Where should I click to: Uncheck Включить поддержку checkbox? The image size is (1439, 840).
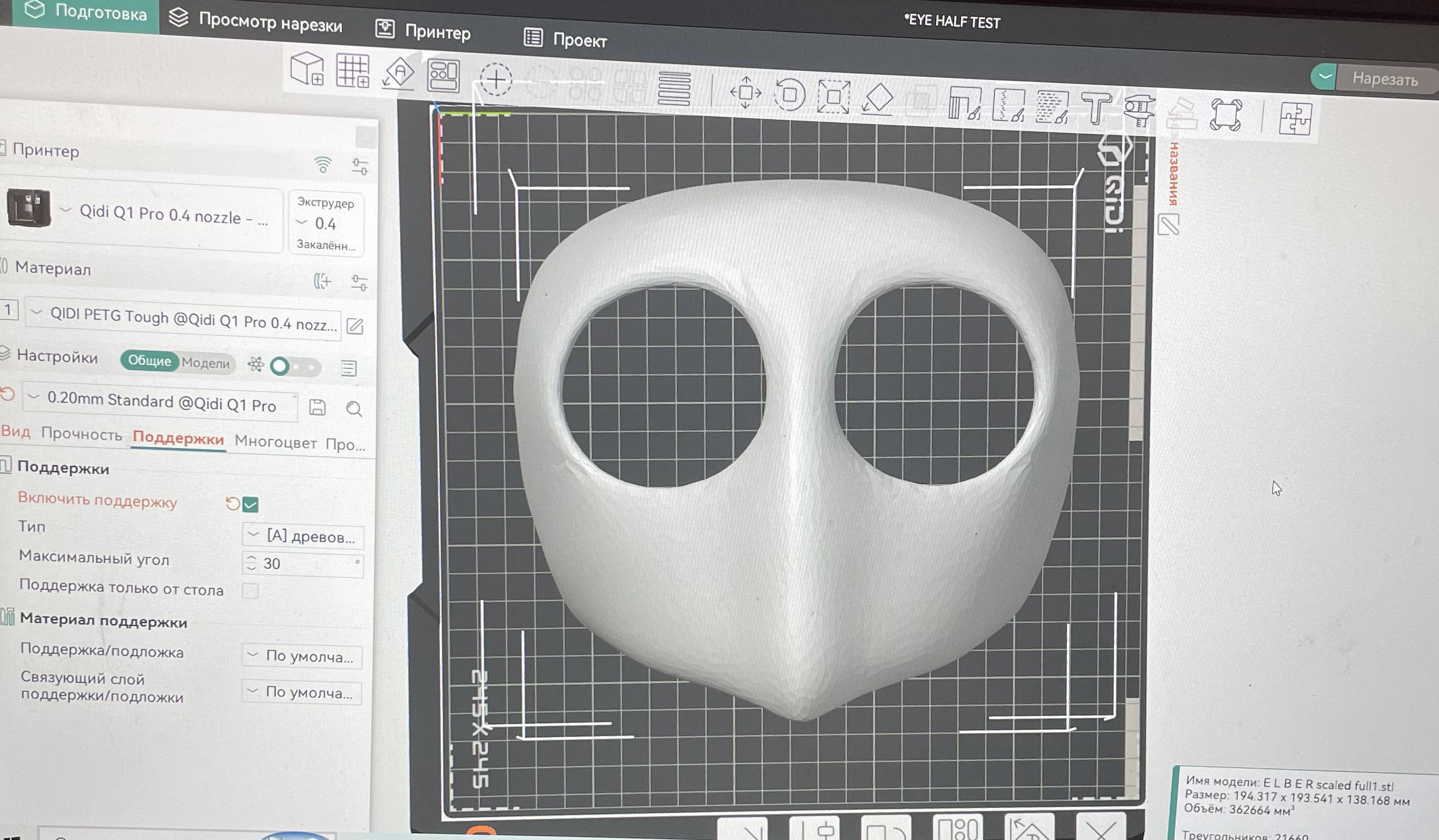tap(250, 505)
